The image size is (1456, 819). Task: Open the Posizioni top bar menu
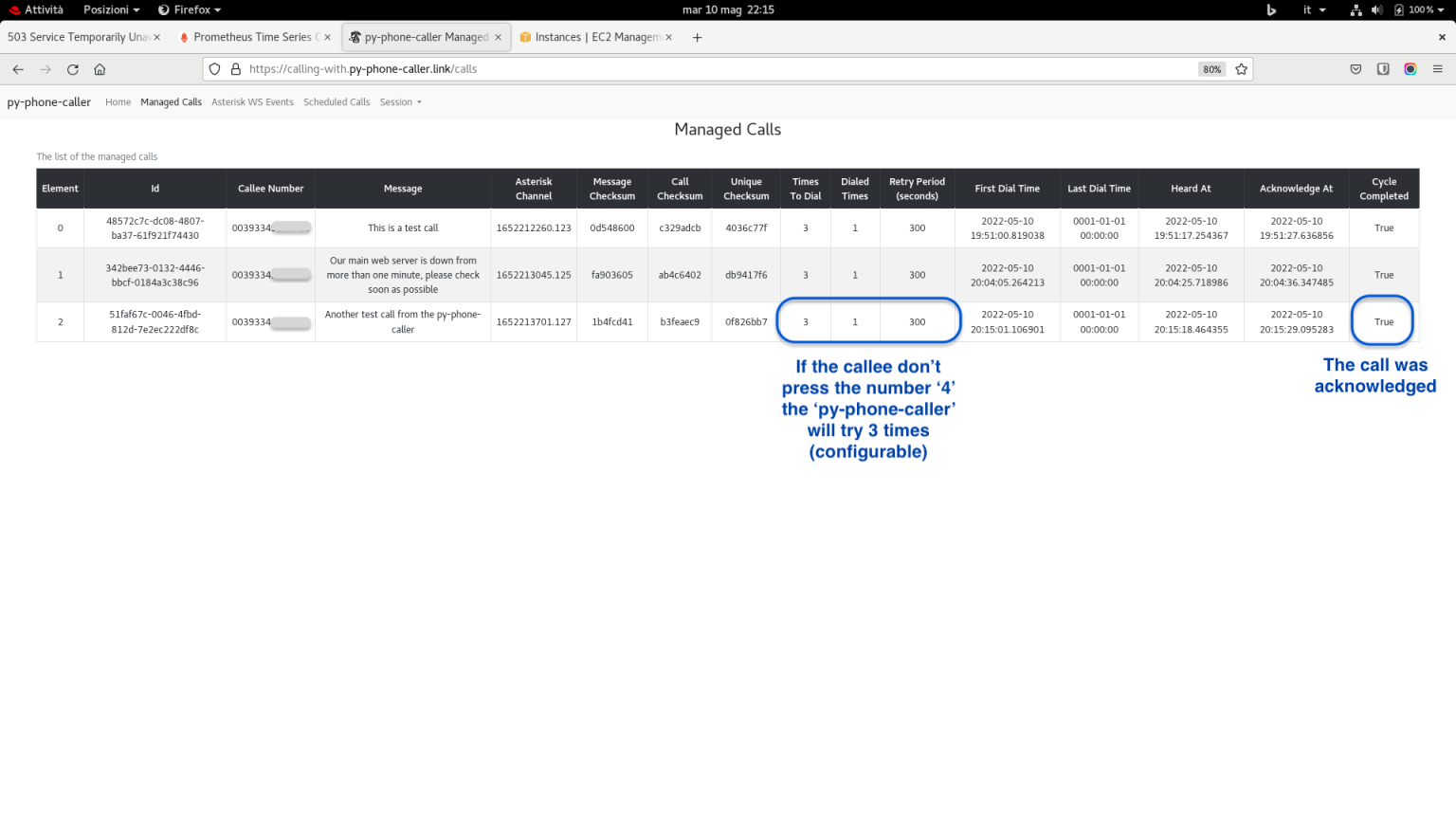[x=111, y=9]
